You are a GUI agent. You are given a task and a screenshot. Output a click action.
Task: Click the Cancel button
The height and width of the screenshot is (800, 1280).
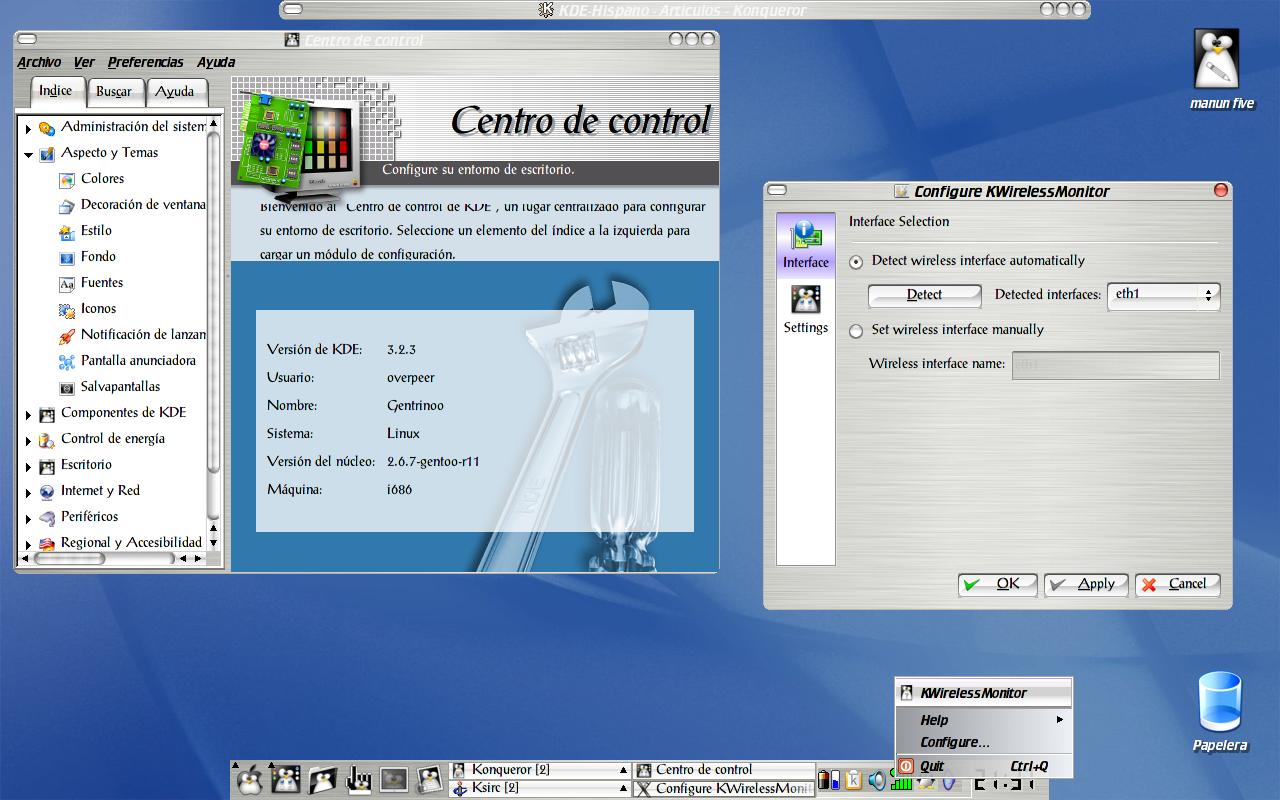pos(1178,584)
